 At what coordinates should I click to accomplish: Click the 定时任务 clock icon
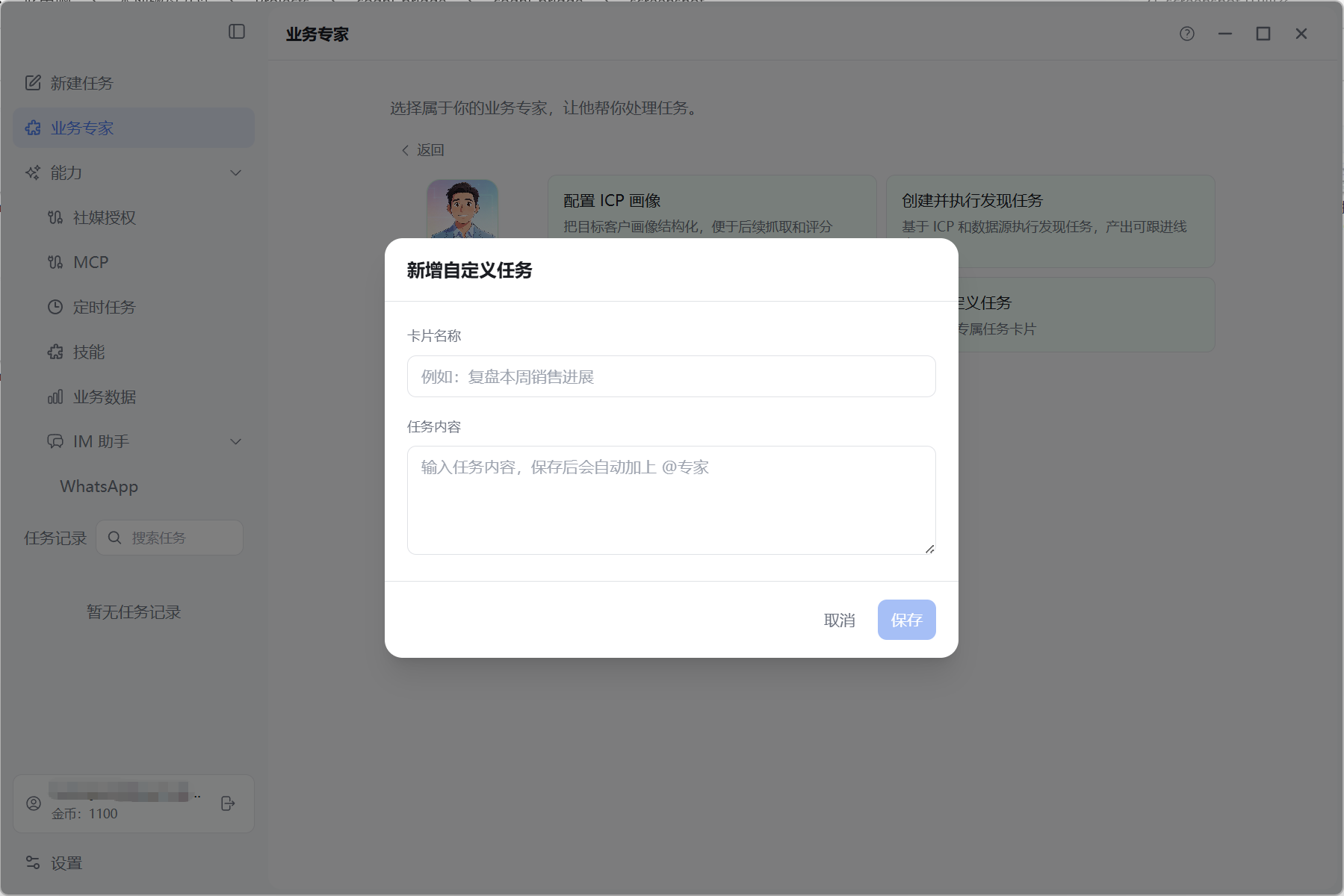pos(55,307)
